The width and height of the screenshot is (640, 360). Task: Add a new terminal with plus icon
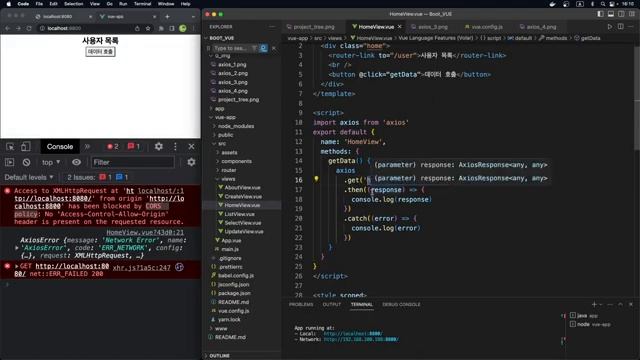pos(594,304)
